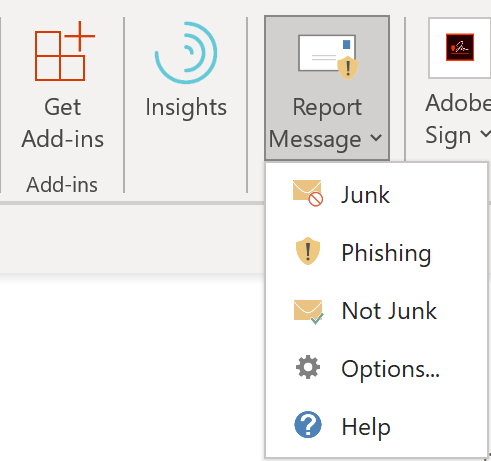This screenshot has height=461, width=491.
Task: Expand the Report Message dropdown chevron
Action: [x=376, y=137]
